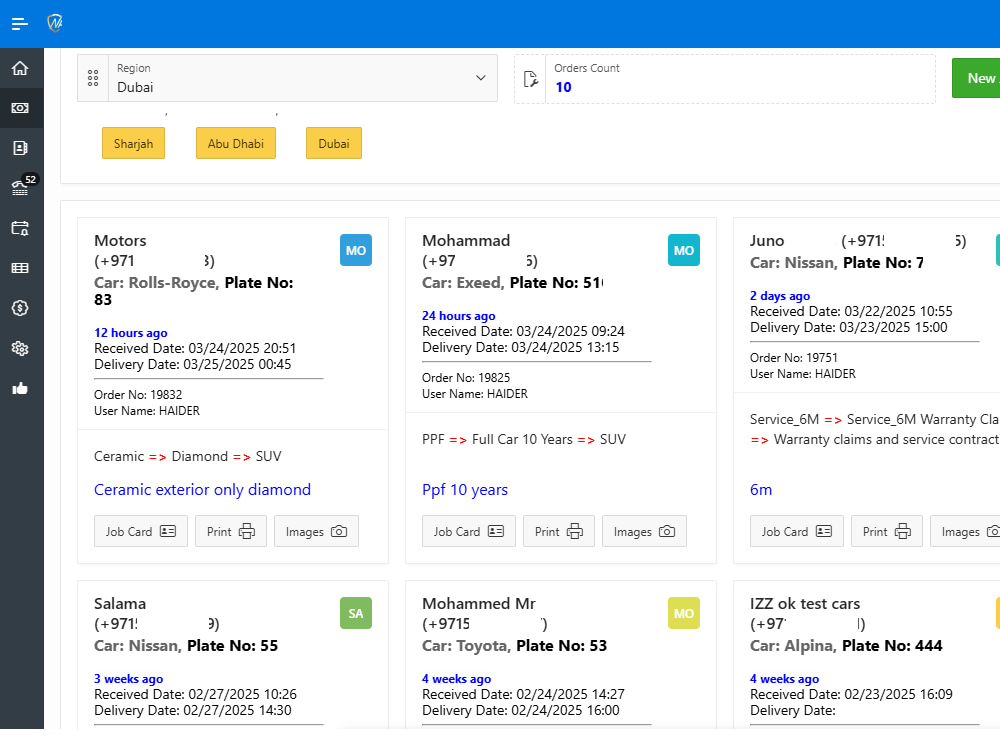
Task: Click '2 days ago' on Juno card
Action: coord(780,296)
